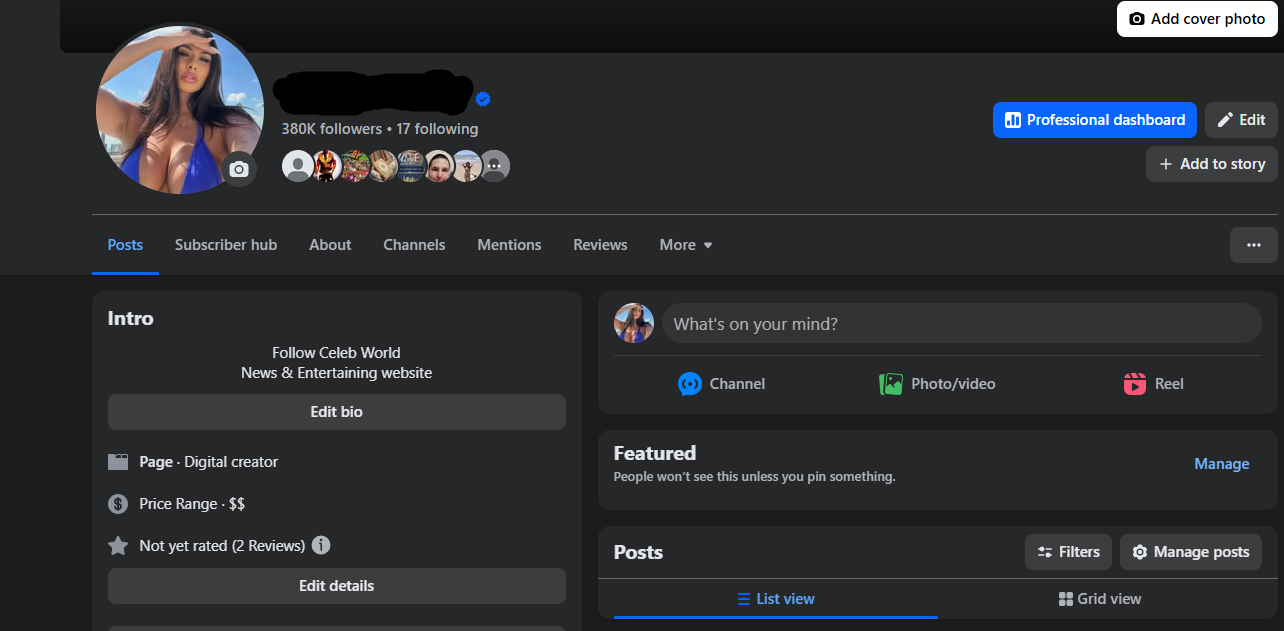Expand the More dropdown tab
Image resolution: width=1284 pixels, height=631 pixels.
686,245
